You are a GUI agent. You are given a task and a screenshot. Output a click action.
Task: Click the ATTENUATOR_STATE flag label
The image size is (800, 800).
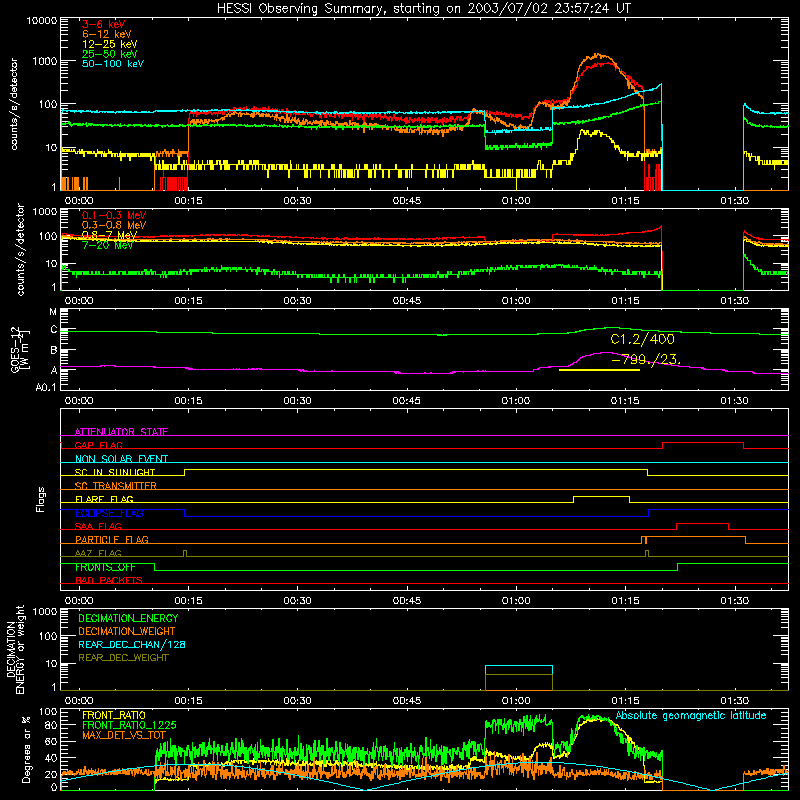pos(121,432)
